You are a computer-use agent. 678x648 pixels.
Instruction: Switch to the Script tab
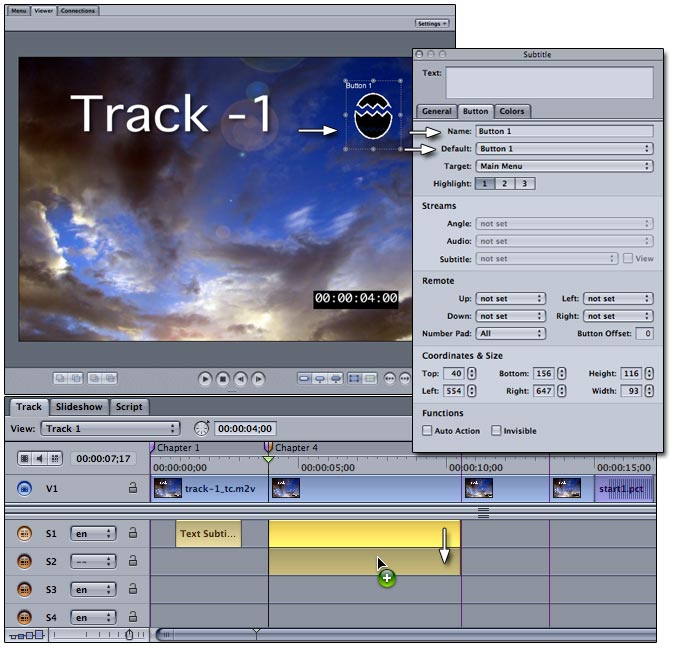tap(129, 407)
